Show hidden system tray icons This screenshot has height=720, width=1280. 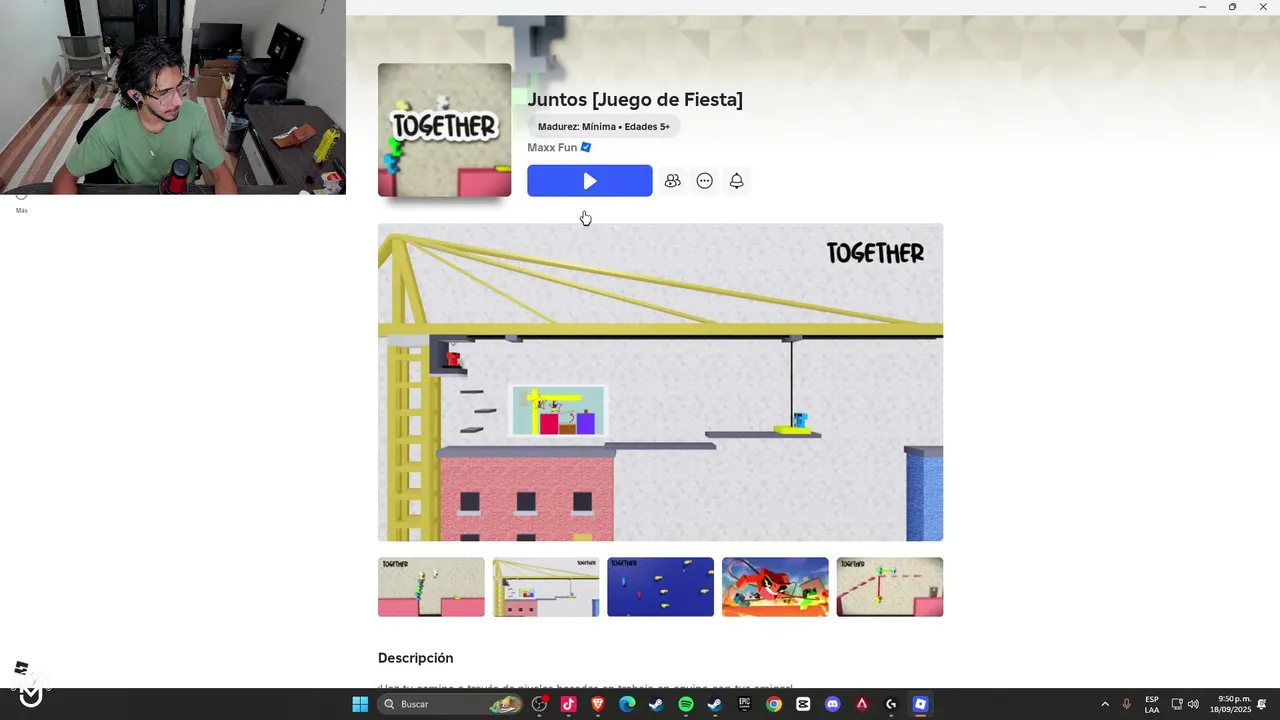coord(1105,704)
